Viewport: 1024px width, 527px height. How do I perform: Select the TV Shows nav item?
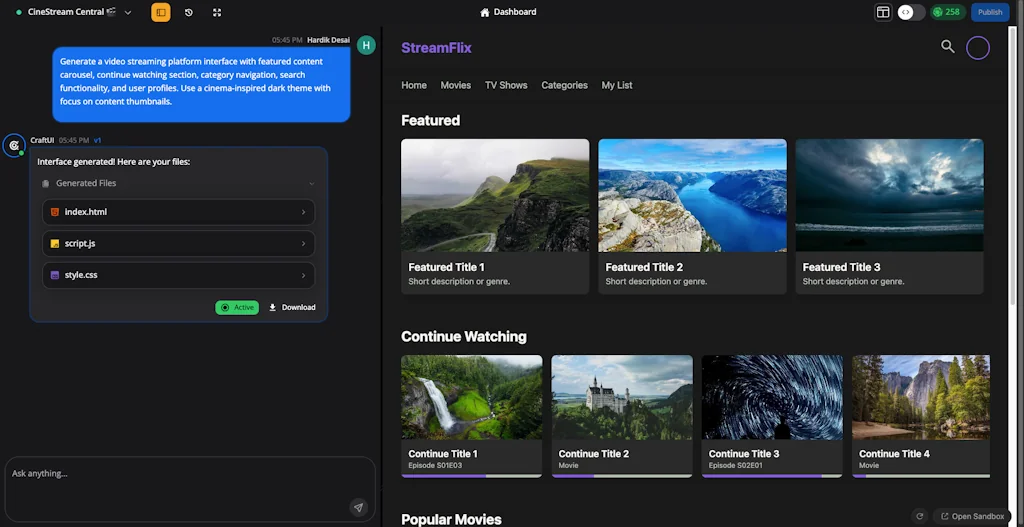pyautogui.click(x=506, y=85)
